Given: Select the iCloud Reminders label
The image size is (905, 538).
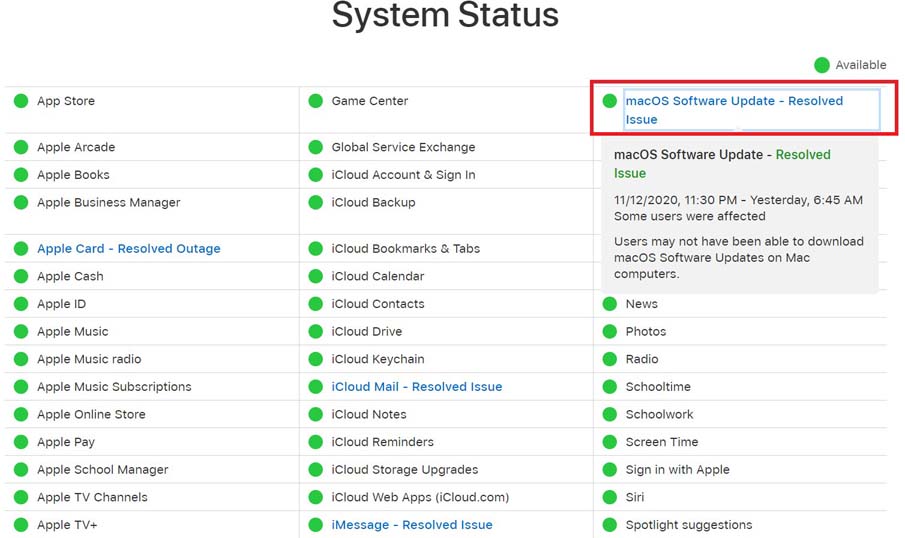Looking at the screenshot, I should click(x=383, y=442).
